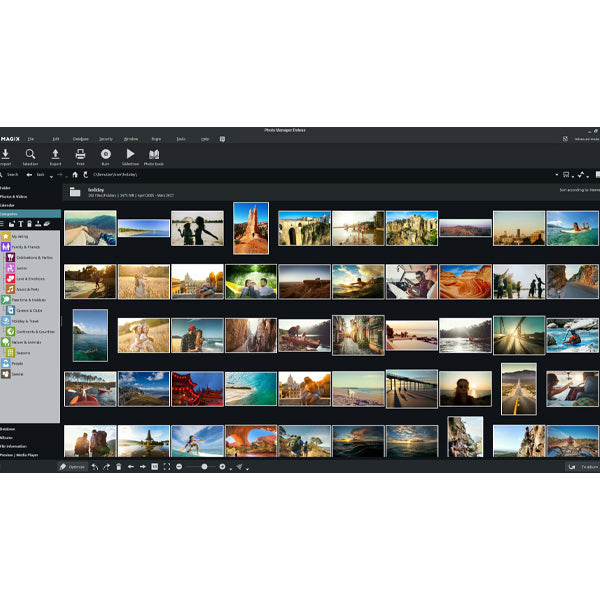
Task: Select the Holiday & Travel category
Action: coord(20,321)
